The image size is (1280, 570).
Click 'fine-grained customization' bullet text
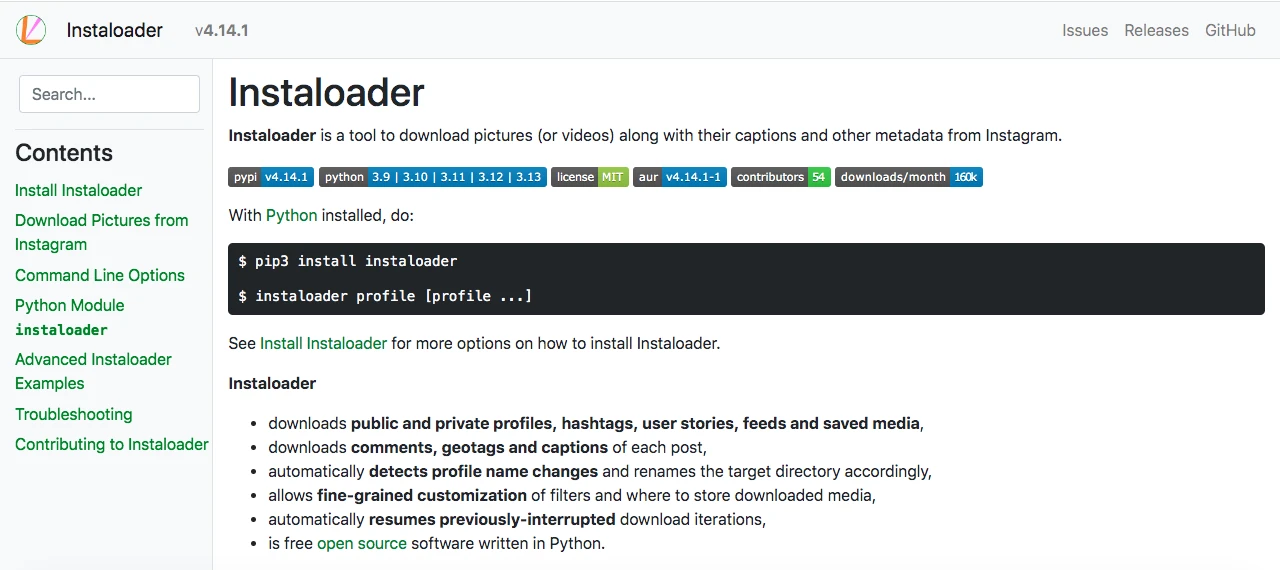coord(422,495)
